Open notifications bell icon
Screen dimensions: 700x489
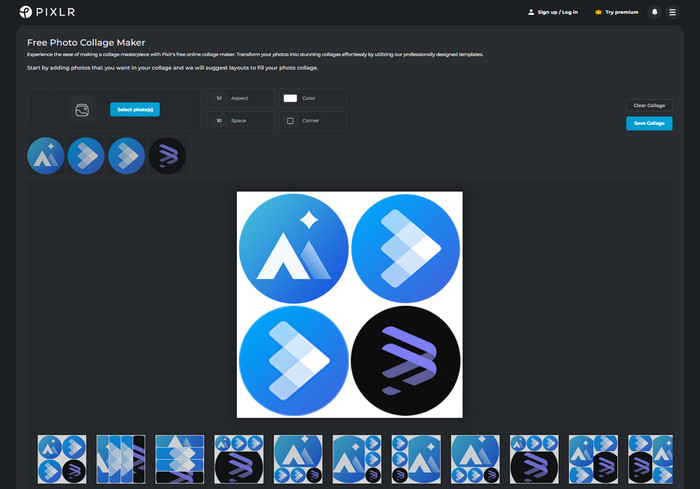654,12
